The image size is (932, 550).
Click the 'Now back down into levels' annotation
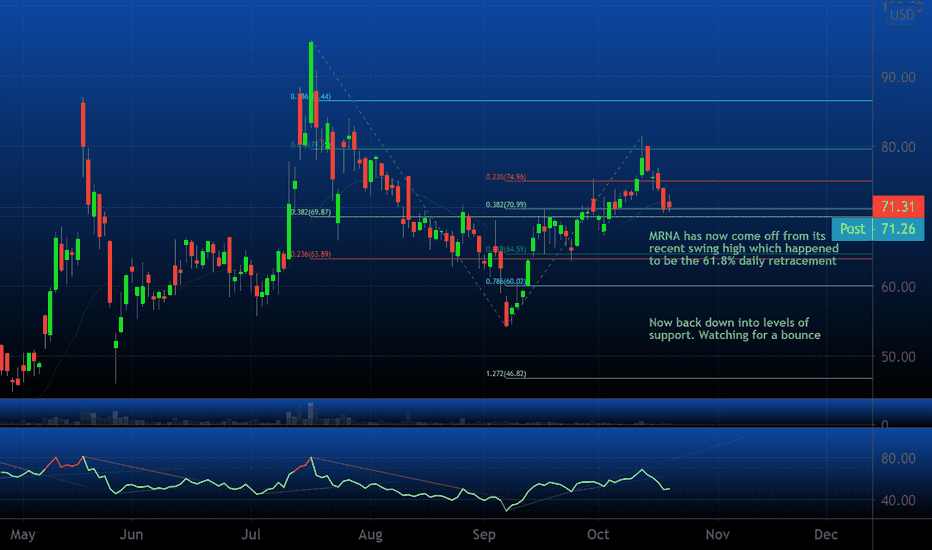(x=735, y=329)
